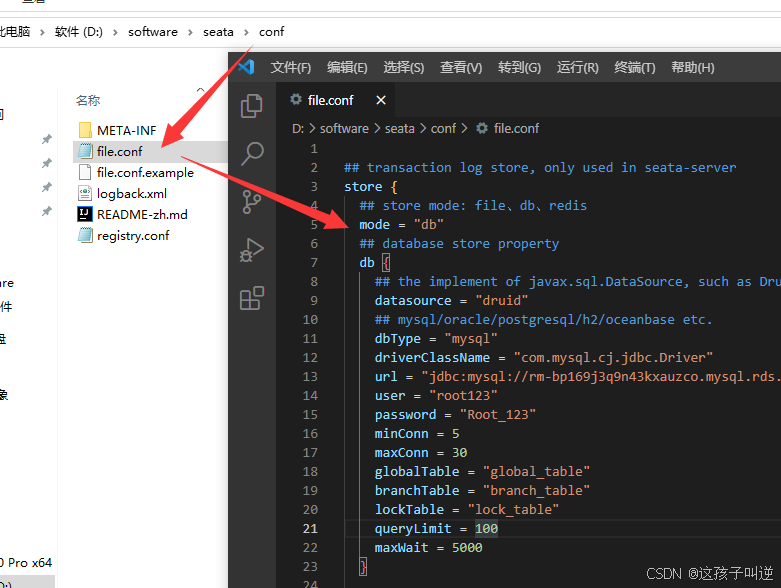Screen dimensions: 781x588
Task: Open the 转到(G) menu
Action: point(520,67)
